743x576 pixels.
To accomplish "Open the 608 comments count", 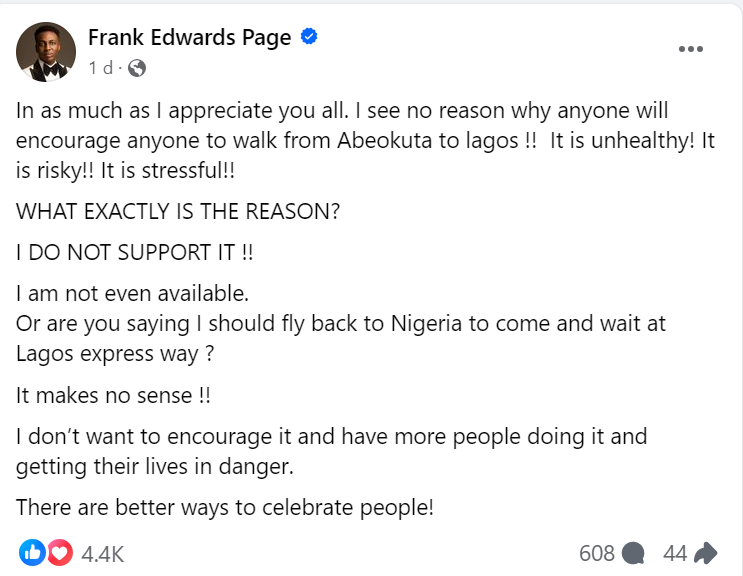I will (598, 553).
